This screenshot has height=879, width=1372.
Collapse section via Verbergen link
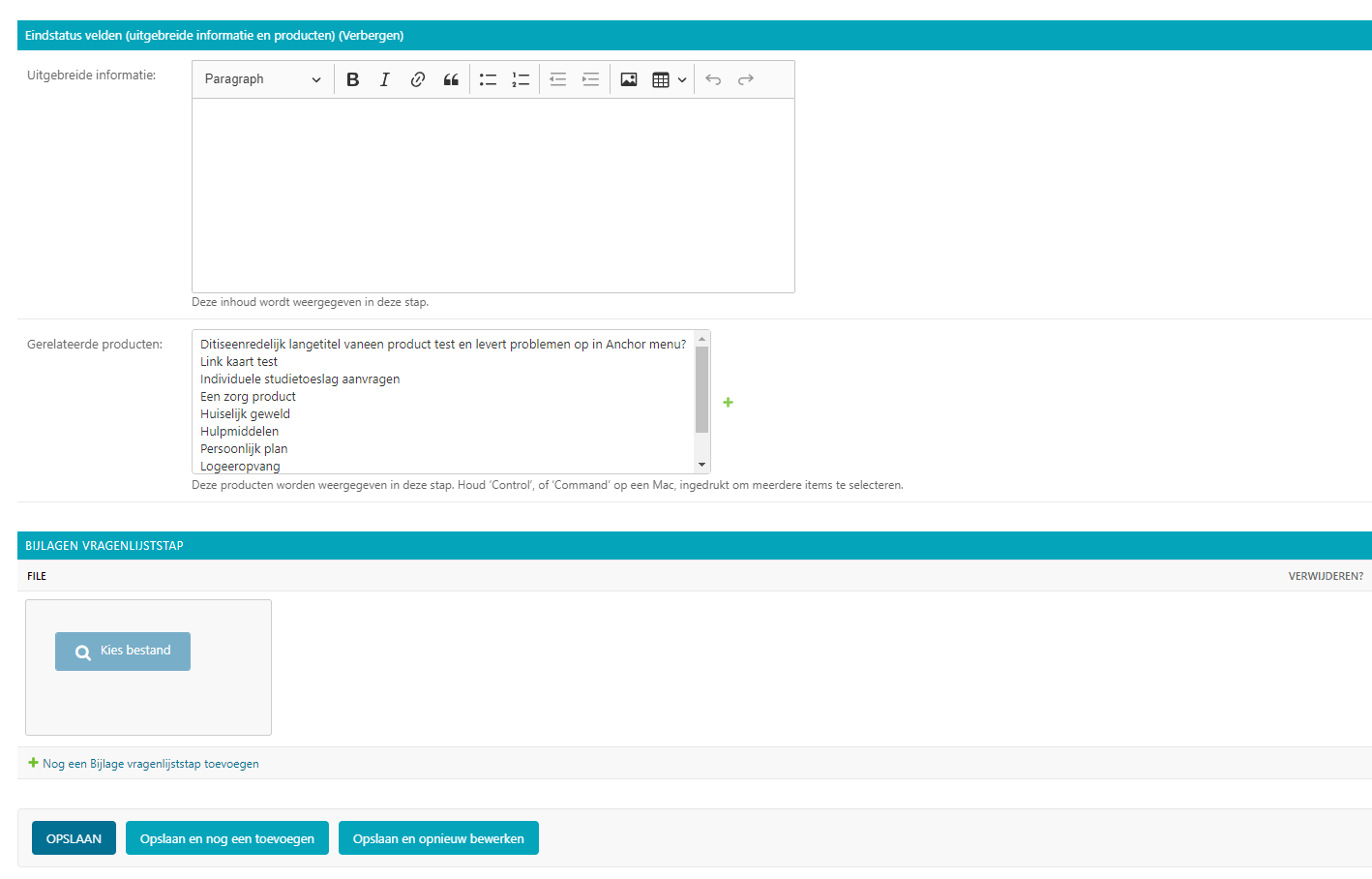point(371,36)
